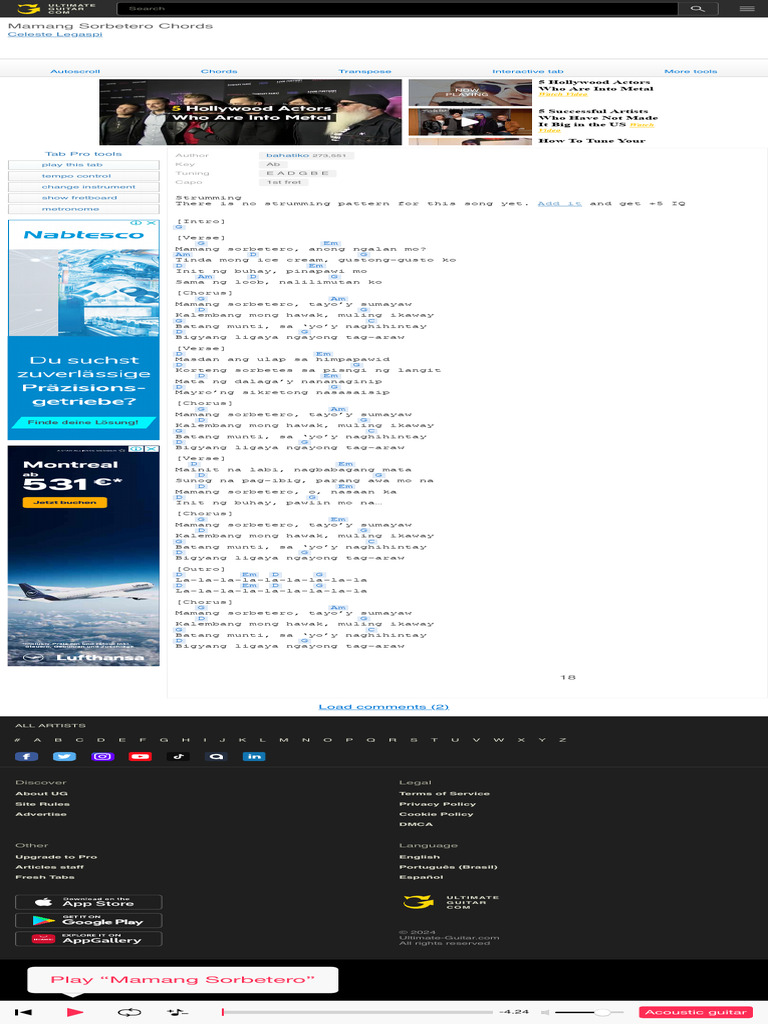Image resolution: width=768 pixels, height=1024 pixels.
Task: Click the Google Play badge
Action: (89, 920)
